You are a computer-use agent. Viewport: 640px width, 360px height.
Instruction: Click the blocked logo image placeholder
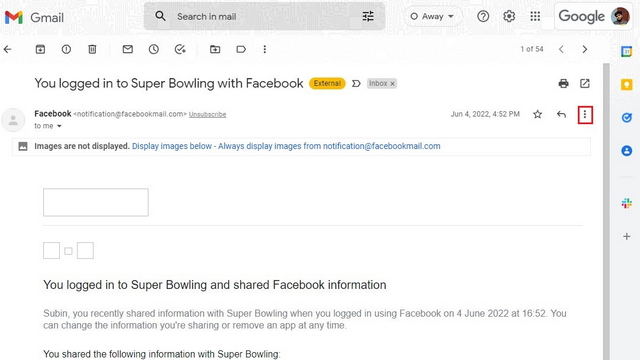point(96,202)
